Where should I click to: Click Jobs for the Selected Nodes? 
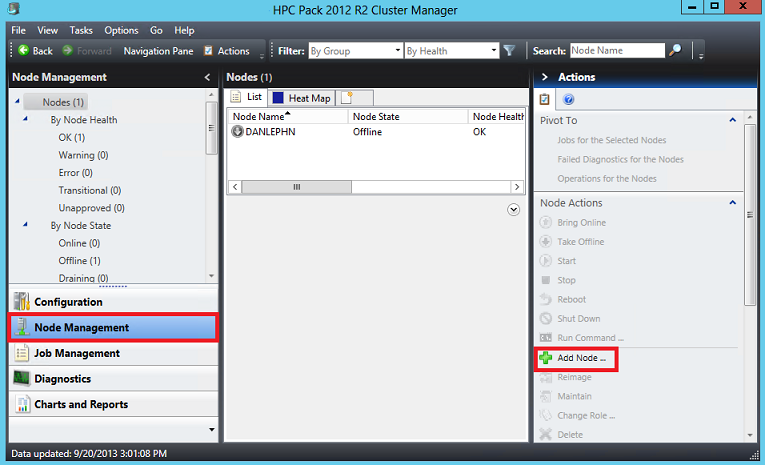click(611, 140)
